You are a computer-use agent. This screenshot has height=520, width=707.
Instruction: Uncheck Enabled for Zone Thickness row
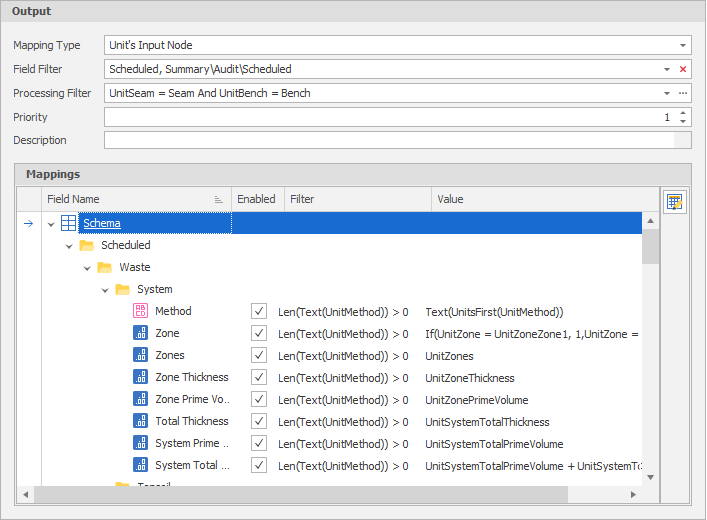click(x=259, y=377)
